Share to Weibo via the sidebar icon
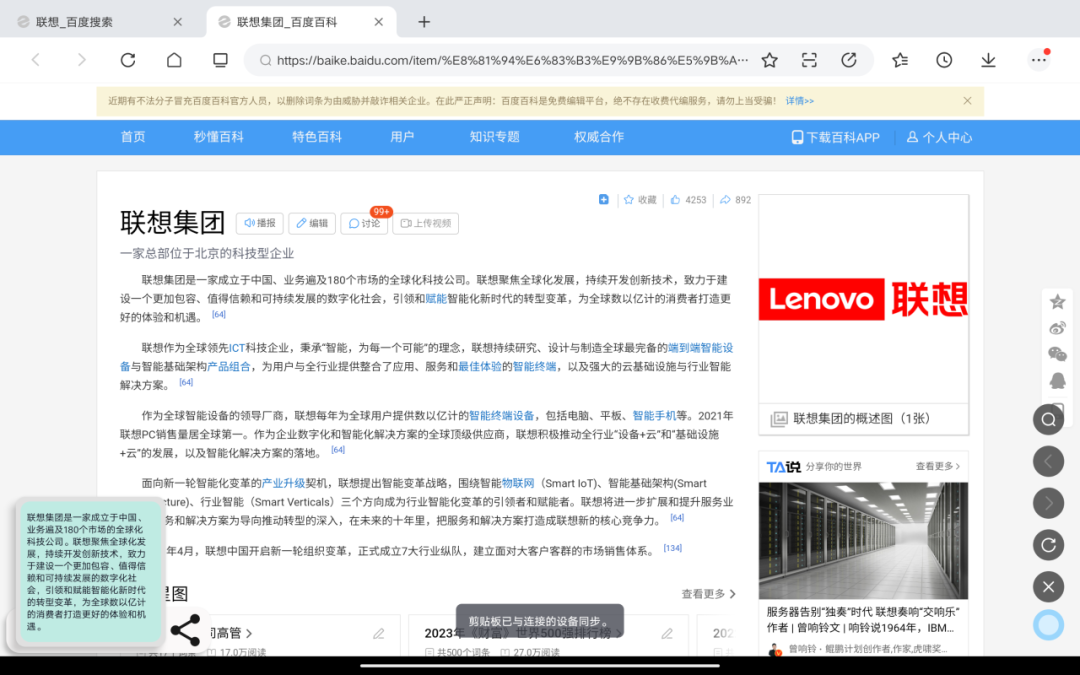1080x675 pixels. tap(1057, 329)
